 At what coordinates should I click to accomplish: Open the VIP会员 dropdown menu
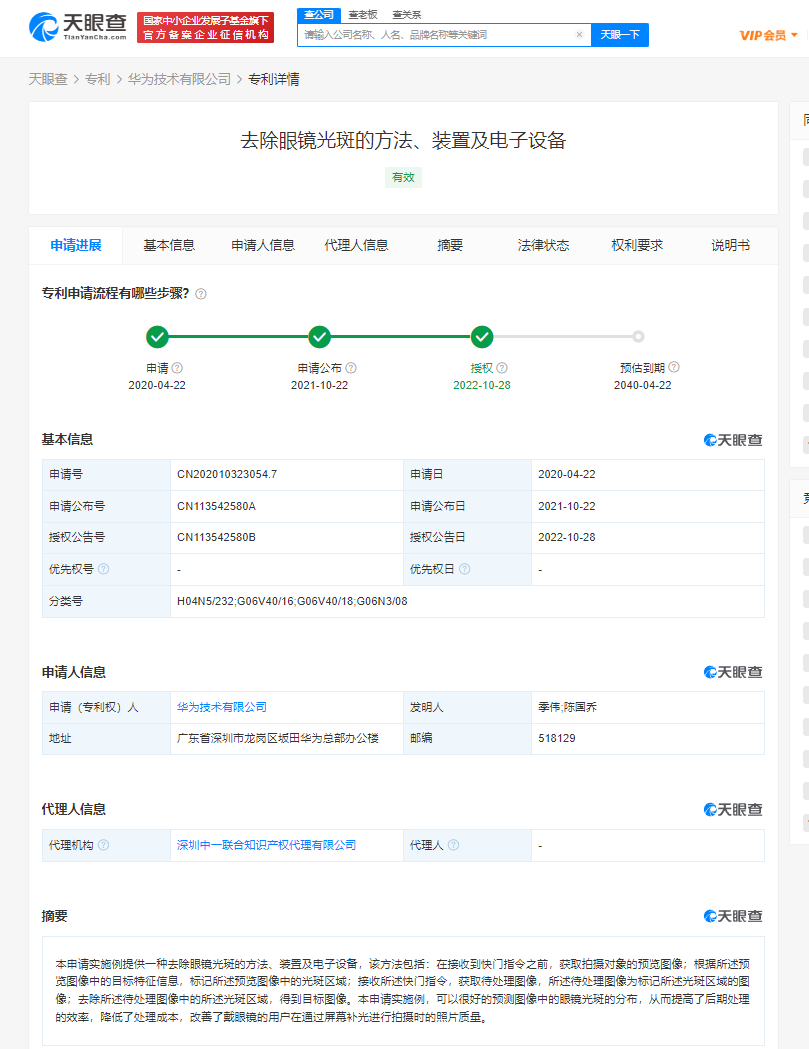(x=768, y=35)
